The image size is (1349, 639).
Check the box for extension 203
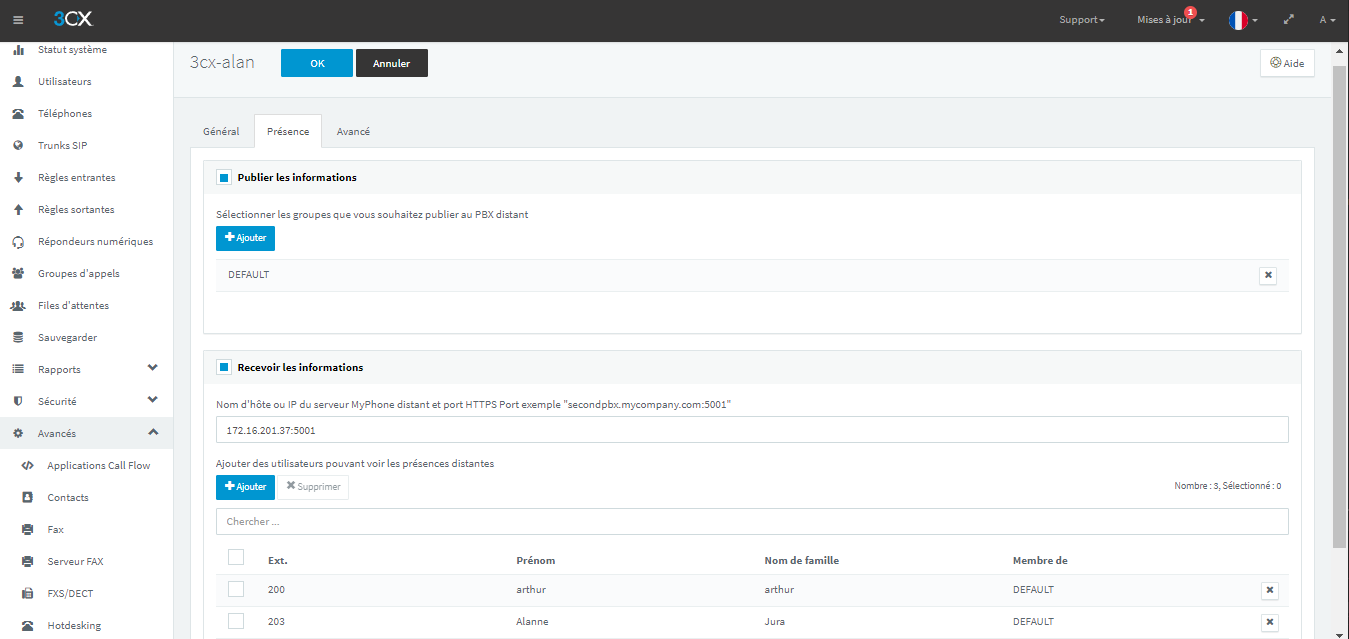click(x=236, y=621)
